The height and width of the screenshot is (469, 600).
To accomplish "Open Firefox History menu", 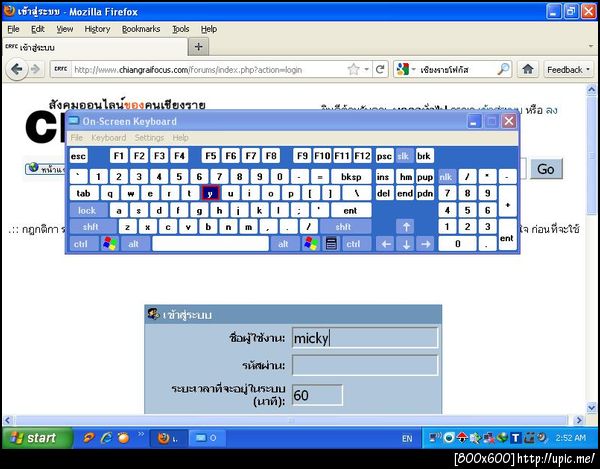I will click(x=97, y=29).
